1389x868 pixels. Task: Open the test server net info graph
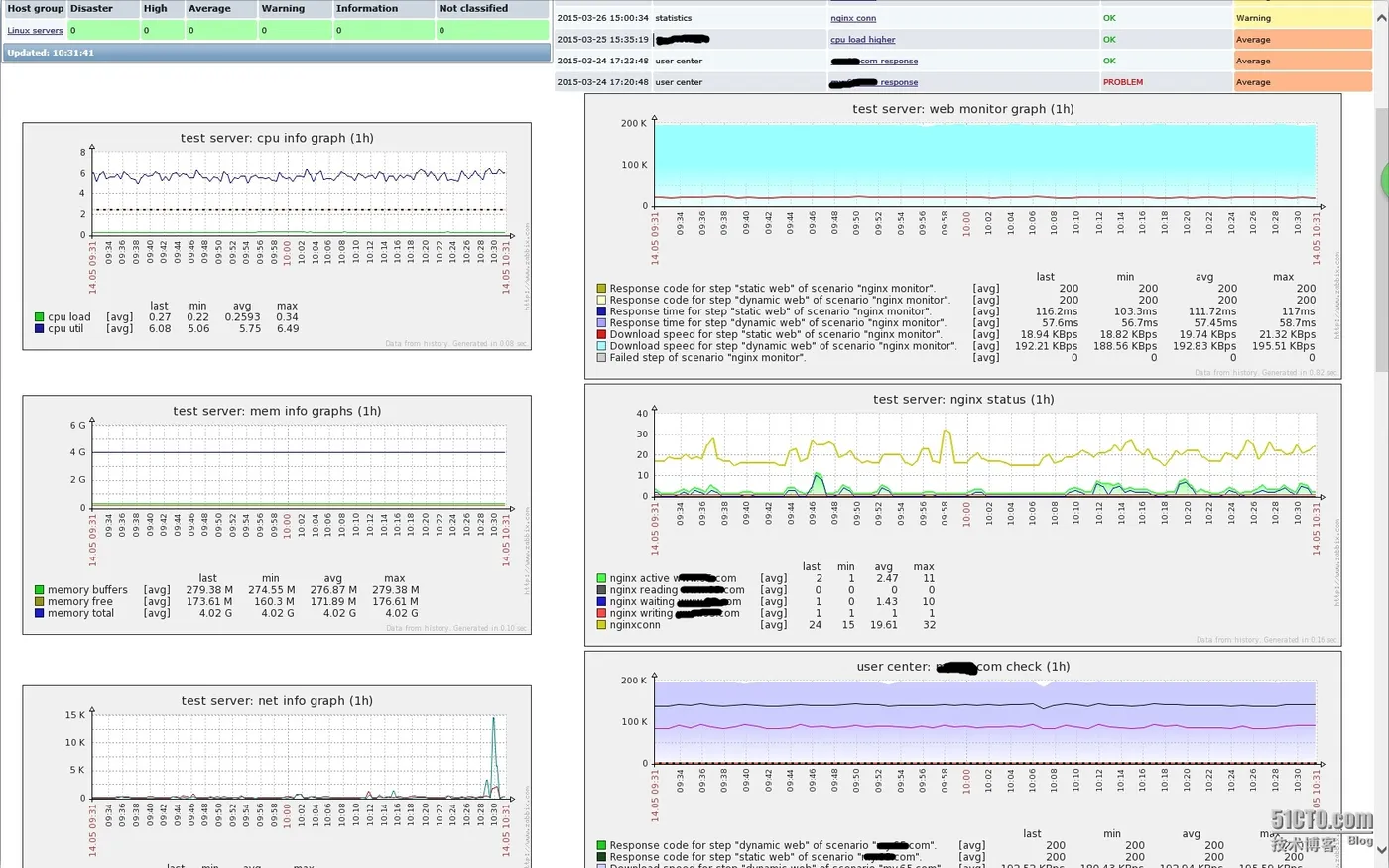point(277,777)
